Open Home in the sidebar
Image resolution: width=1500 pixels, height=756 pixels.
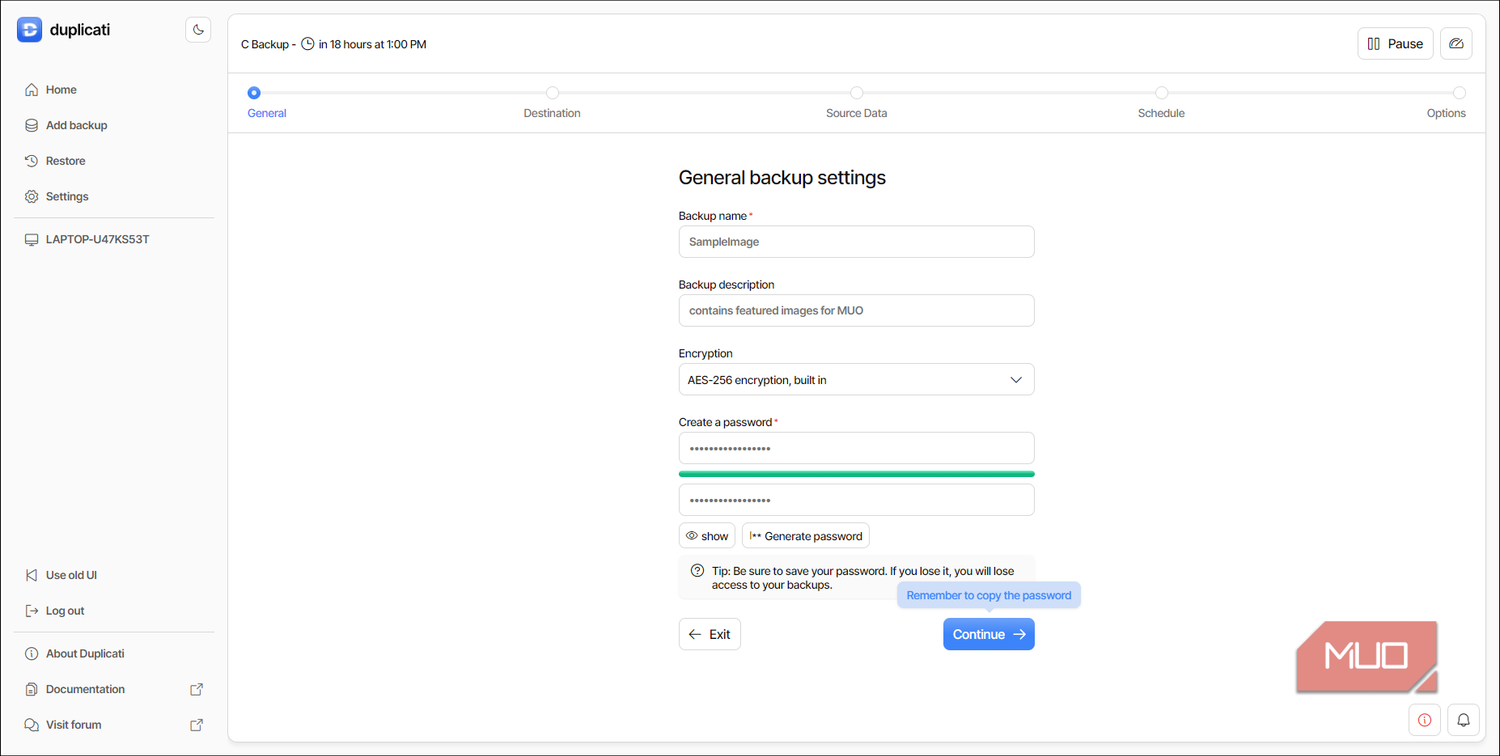pyautogui.click(x=61, y=90)
